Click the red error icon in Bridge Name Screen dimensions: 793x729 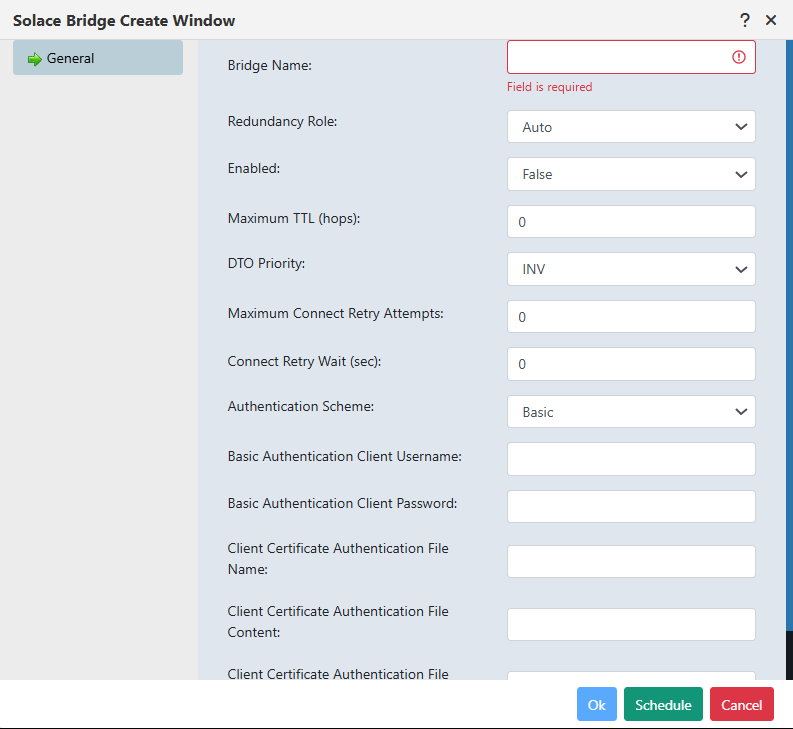pos(739,57)
